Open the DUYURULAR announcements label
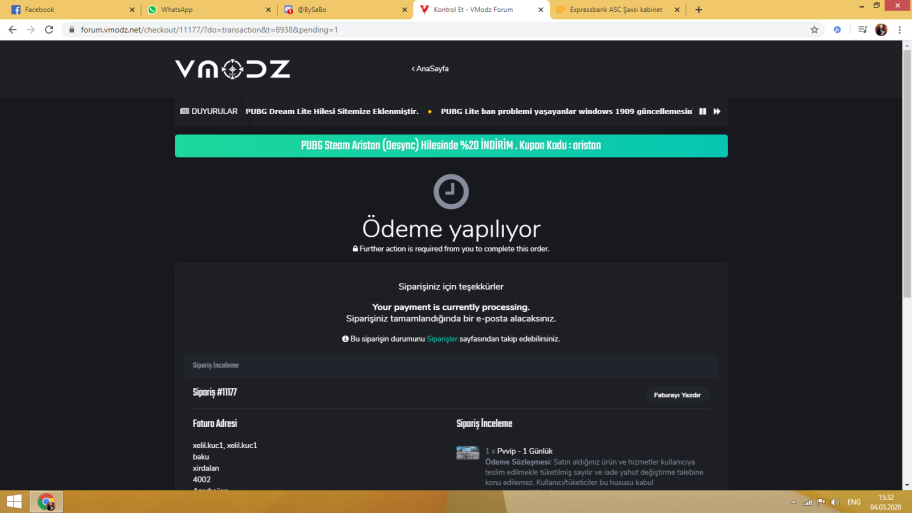Viewport: 912px width, 513px height. pos(209,111)
